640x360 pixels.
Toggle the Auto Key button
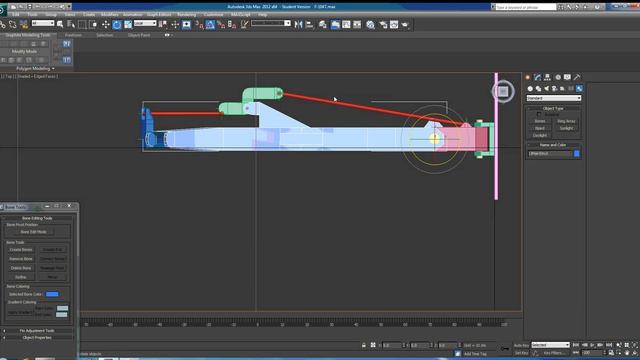click(x=521, y=345)
